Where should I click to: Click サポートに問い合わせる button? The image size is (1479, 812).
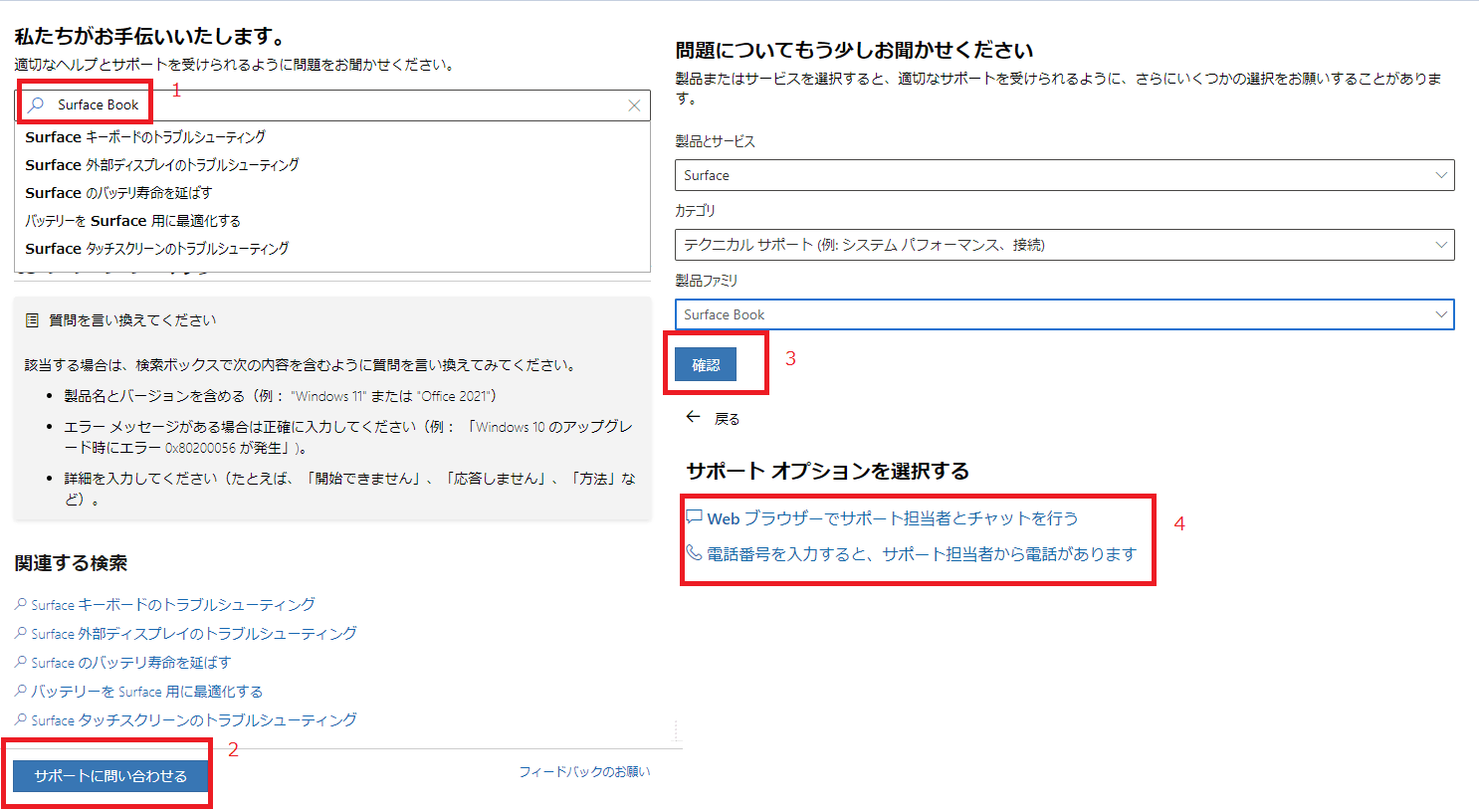tap(110, 776)
